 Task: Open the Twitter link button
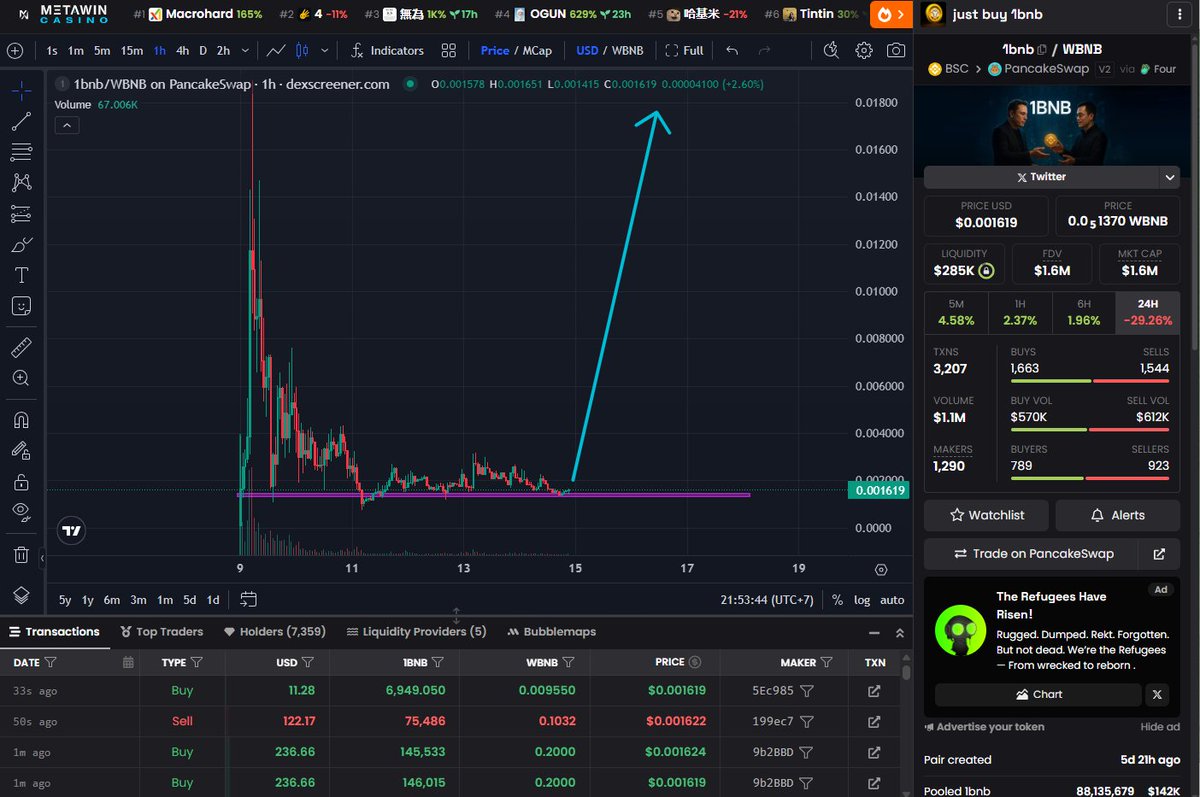1041,177
